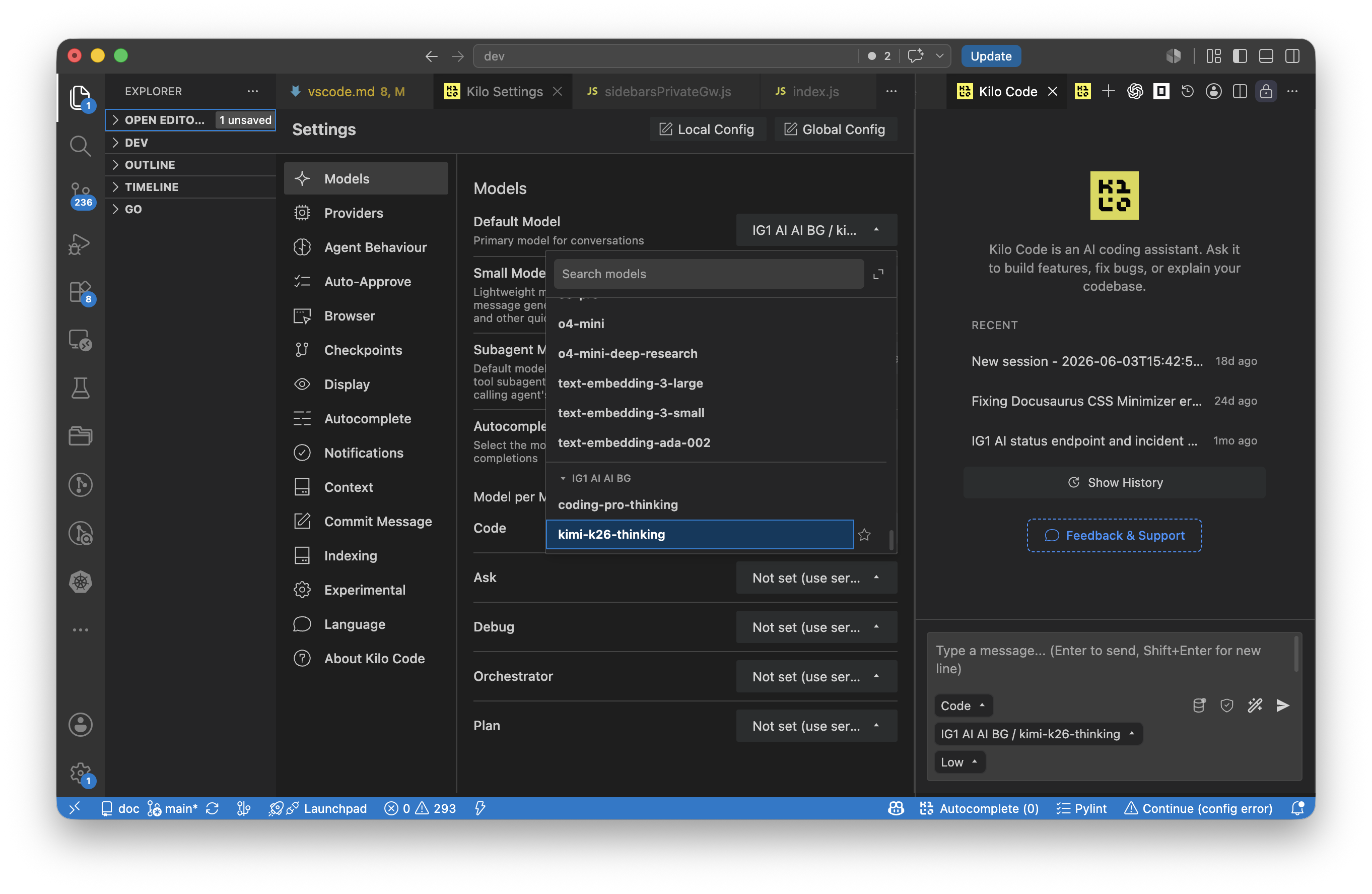Open Checkpoints settings section

tap(366, 350)
